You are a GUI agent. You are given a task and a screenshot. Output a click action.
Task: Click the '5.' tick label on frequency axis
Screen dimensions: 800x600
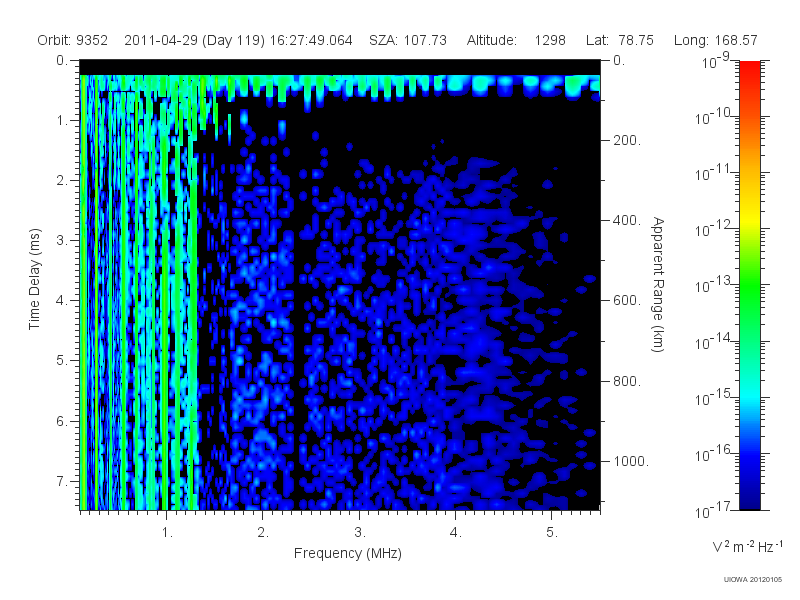(x=552, y=533)
